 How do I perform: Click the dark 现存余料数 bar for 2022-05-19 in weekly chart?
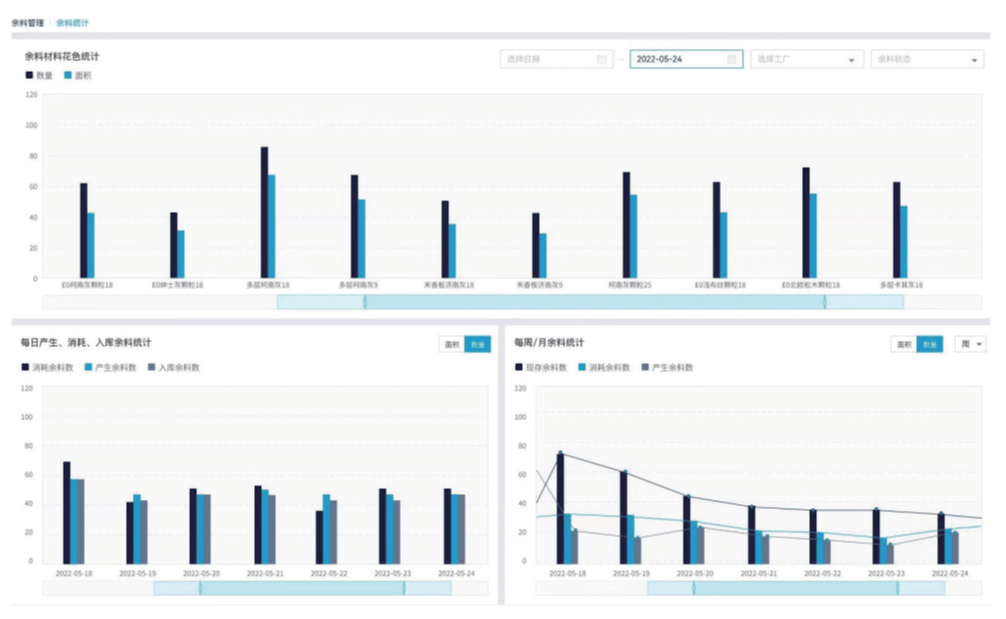pos(624,518)
